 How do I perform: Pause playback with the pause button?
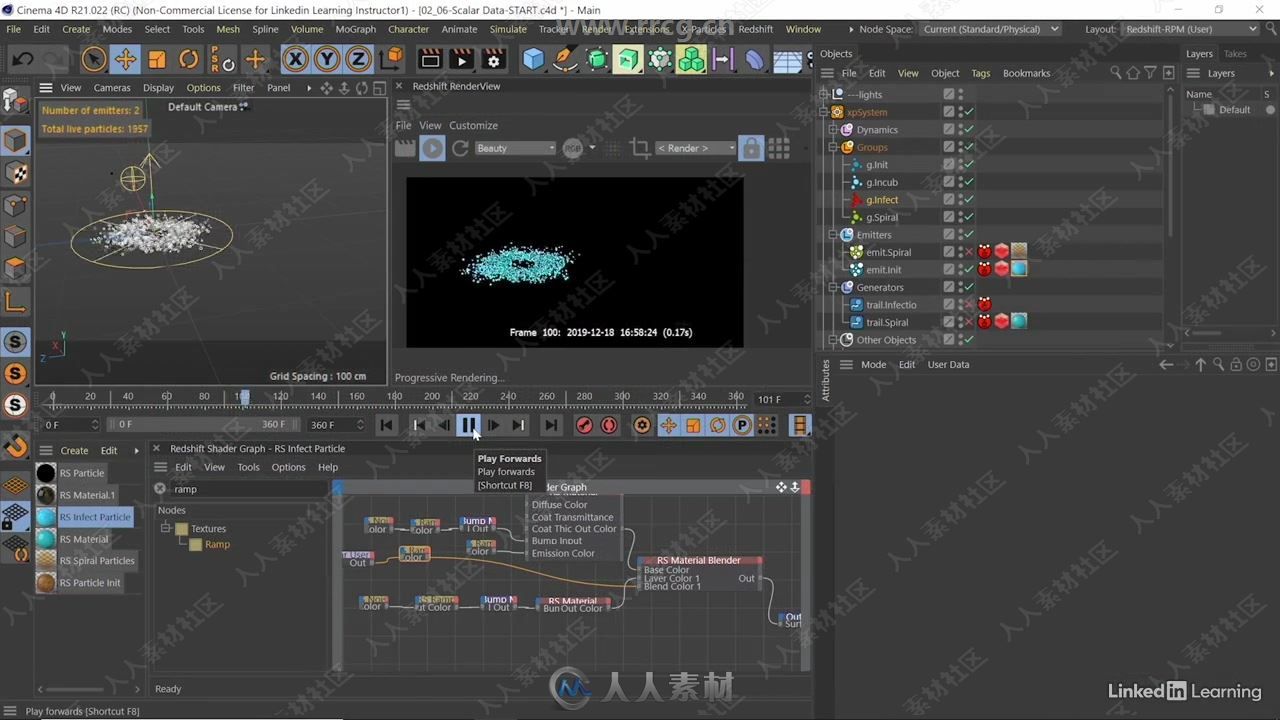468,425
